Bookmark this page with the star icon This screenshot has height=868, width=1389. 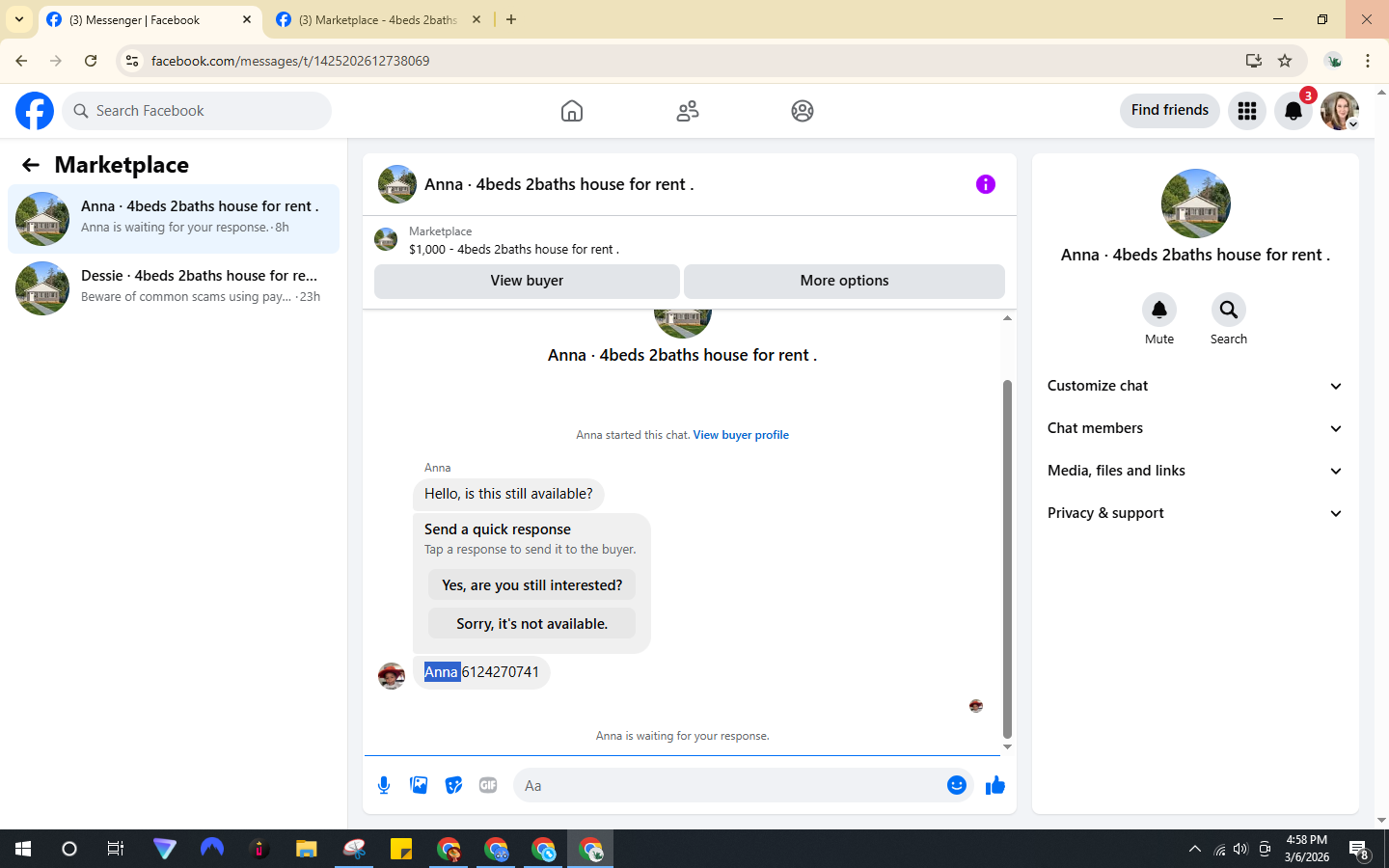(1285, 61)
